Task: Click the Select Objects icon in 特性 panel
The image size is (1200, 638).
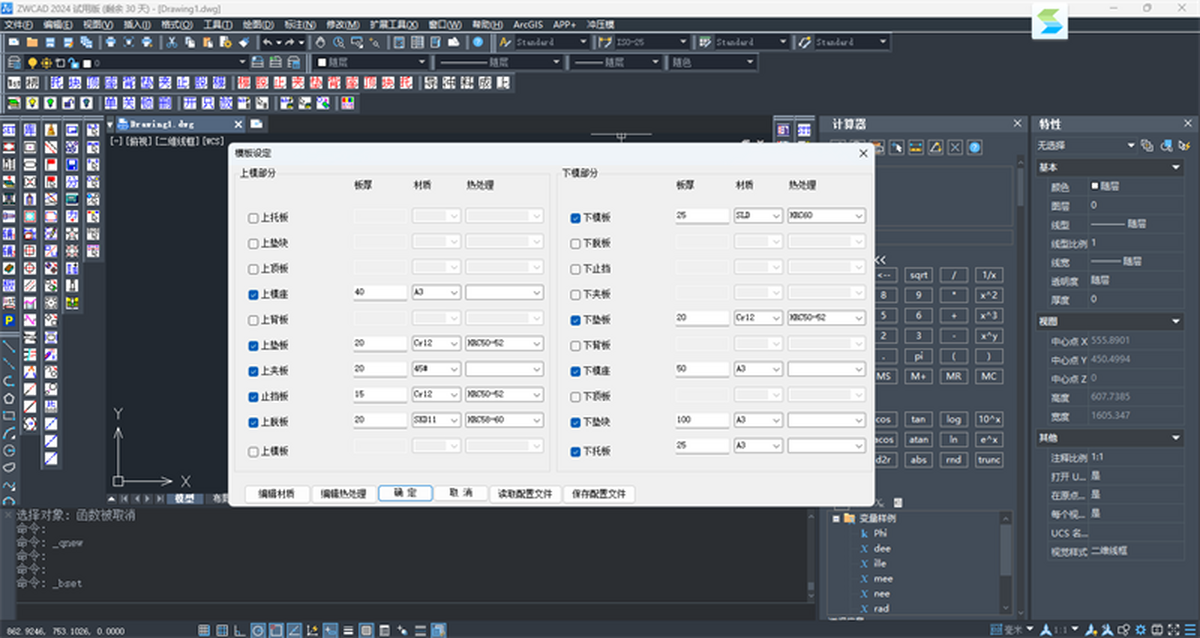Action: [x=1167, y=146]
